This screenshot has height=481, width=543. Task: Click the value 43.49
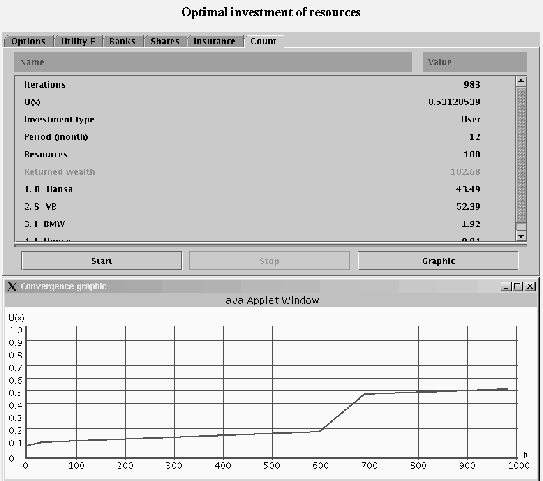[468, 189]
